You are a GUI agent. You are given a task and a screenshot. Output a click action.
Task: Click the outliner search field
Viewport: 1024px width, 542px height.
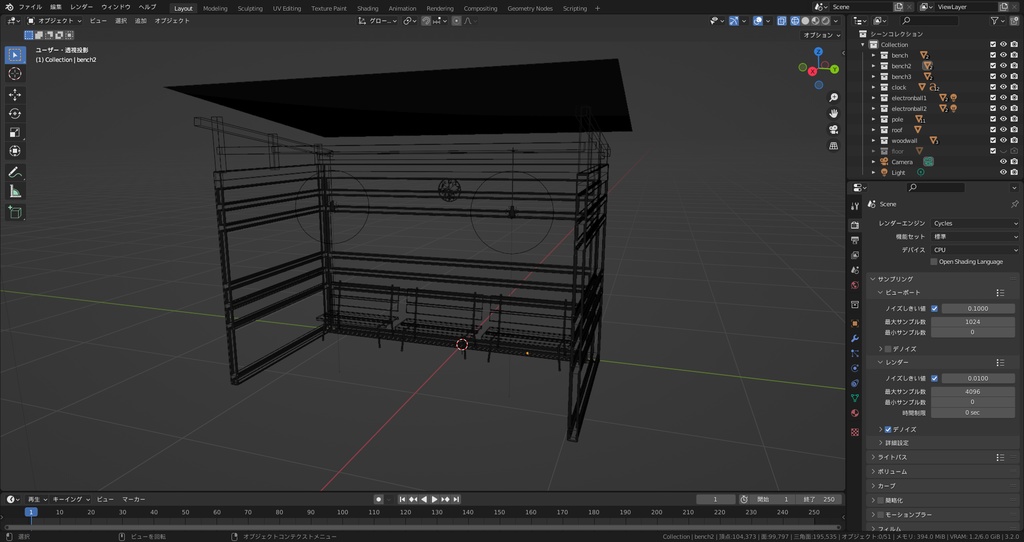929,21
